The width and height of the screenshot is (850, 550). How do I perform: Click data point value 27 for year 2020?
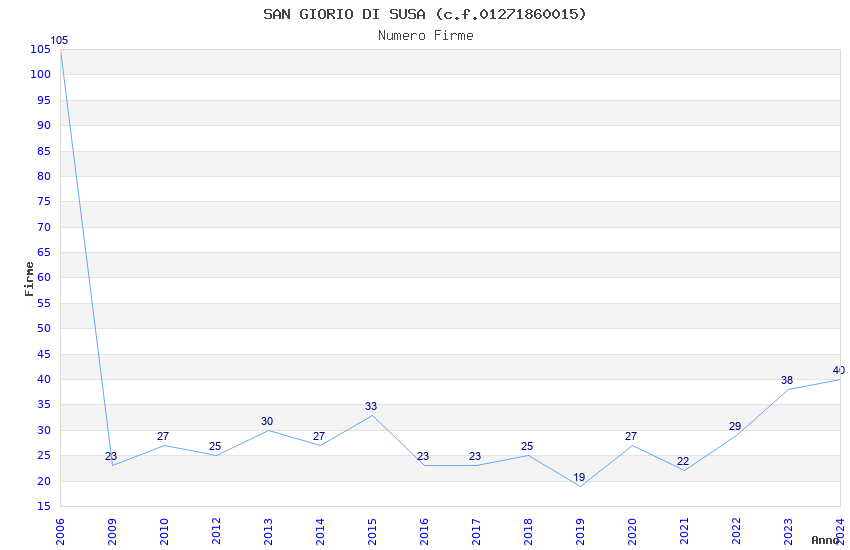pos(631,436)
